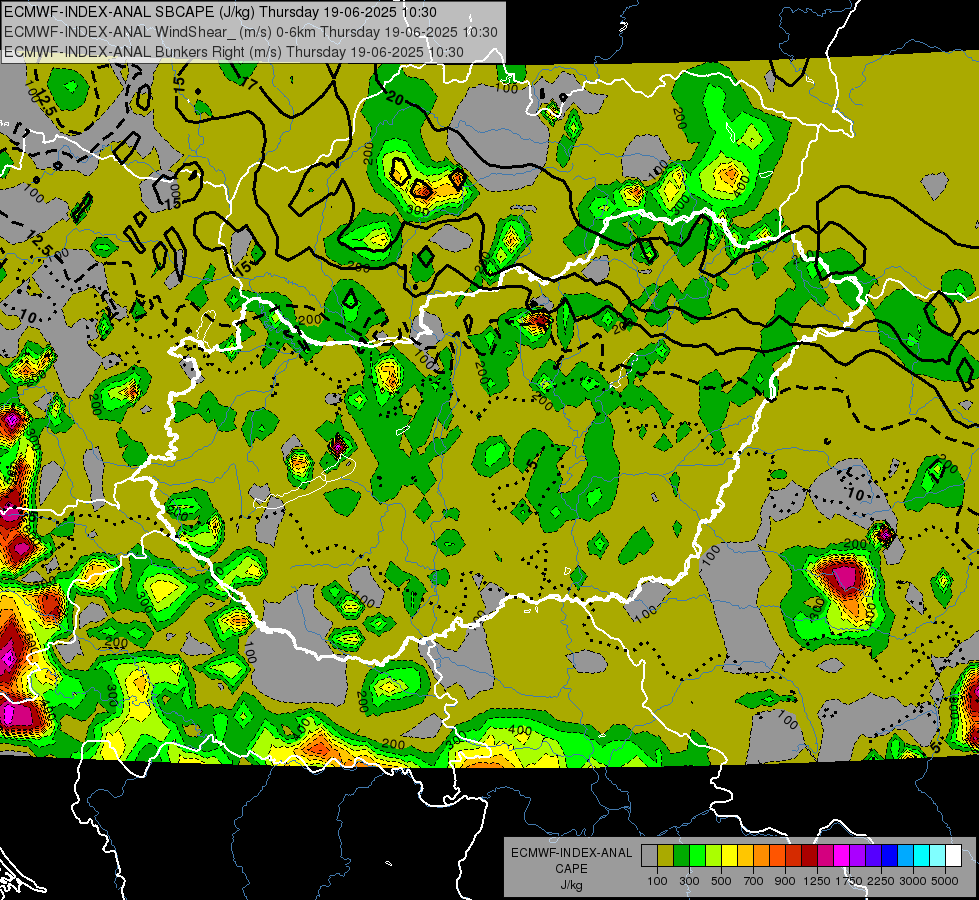
Task: Click the 3000 legend tick label
Action: (x=913, y=881)
